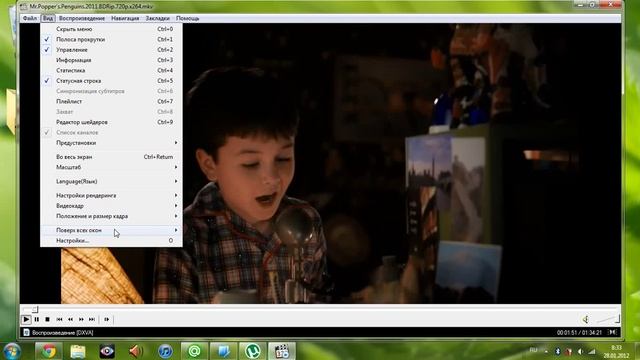Click the seek bar track past the thumb
Viewport: 640px width, 360px height.
coord(327,309)
